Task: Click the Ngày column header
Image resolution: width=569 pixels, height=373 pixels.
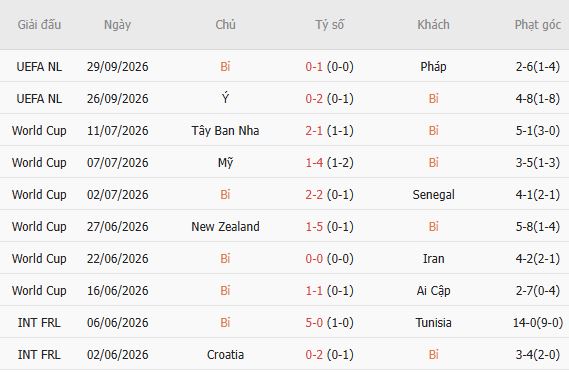Action: 117,25
